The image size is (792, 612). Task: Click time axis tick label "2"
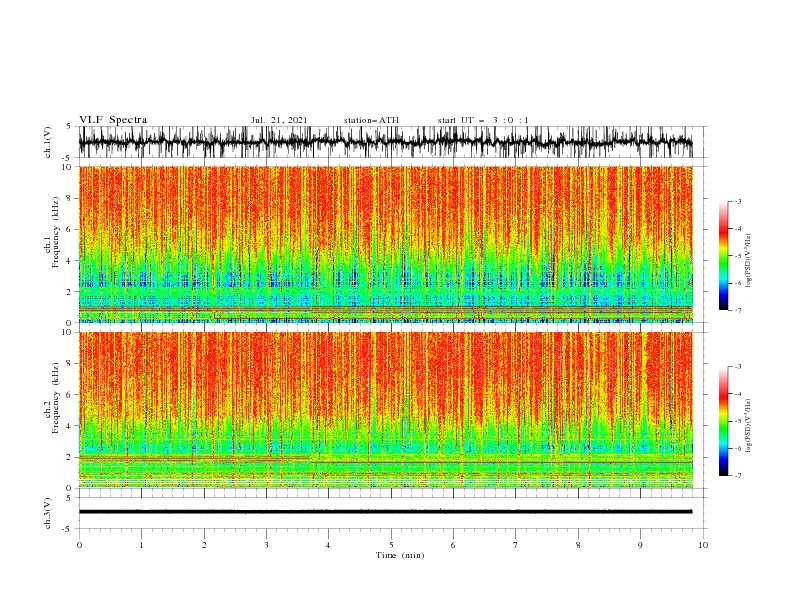204,545
